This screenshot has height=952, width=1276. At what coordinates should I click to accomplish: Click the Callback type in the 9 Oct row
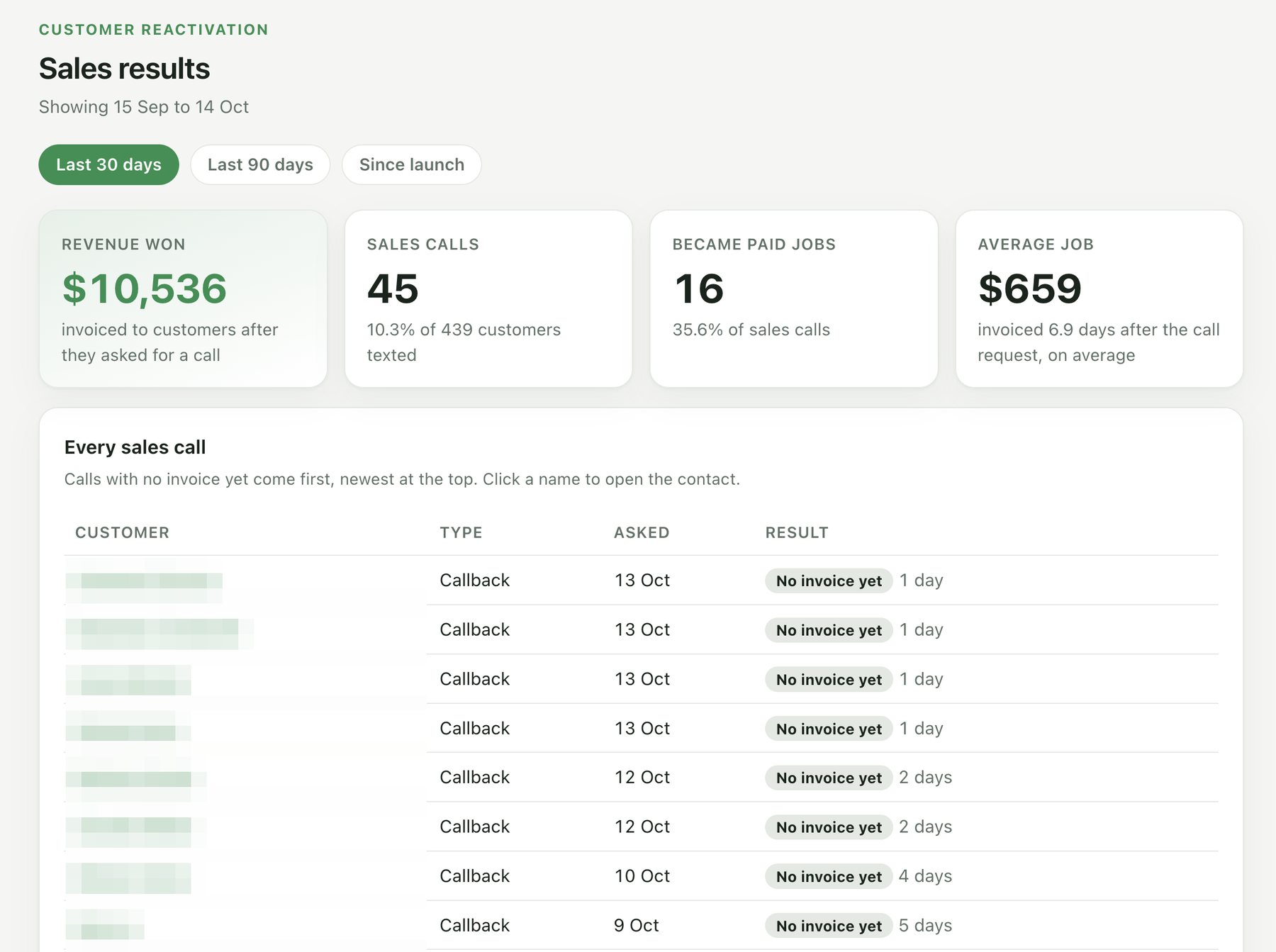pos(475,926)
